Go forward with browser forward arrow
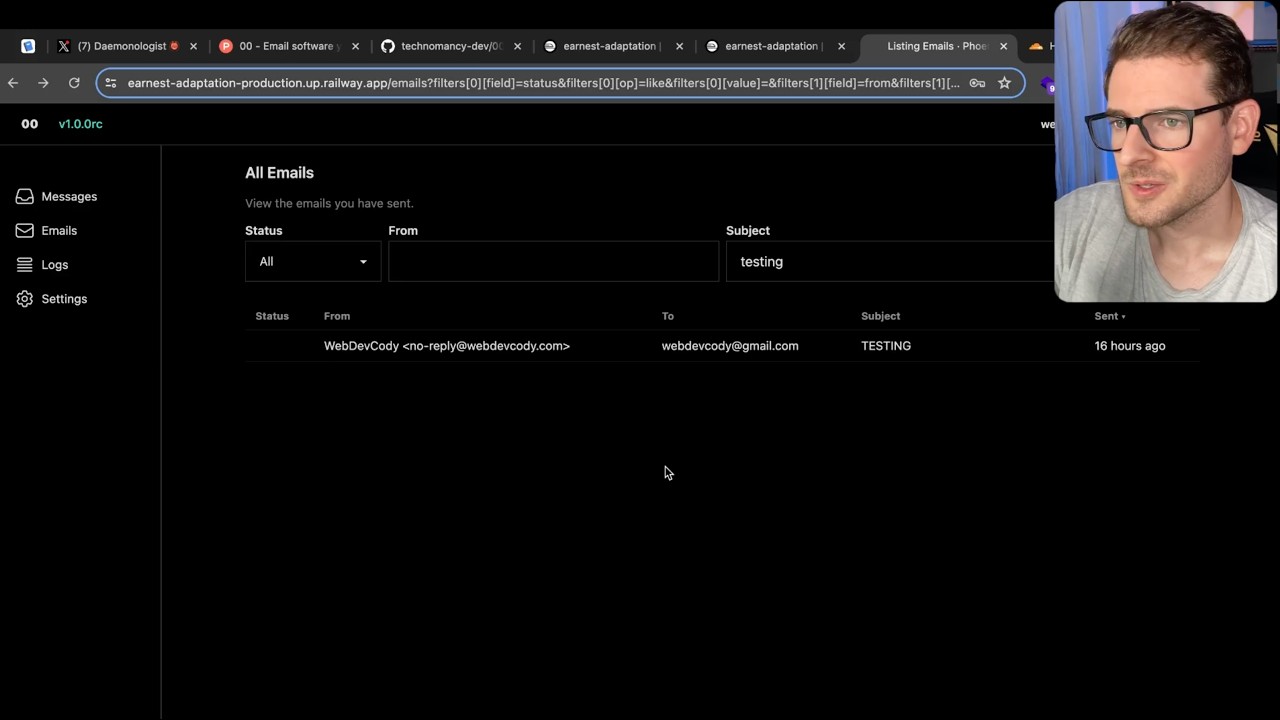Screen dimensions: 1280x720 (x=43, y=83)
